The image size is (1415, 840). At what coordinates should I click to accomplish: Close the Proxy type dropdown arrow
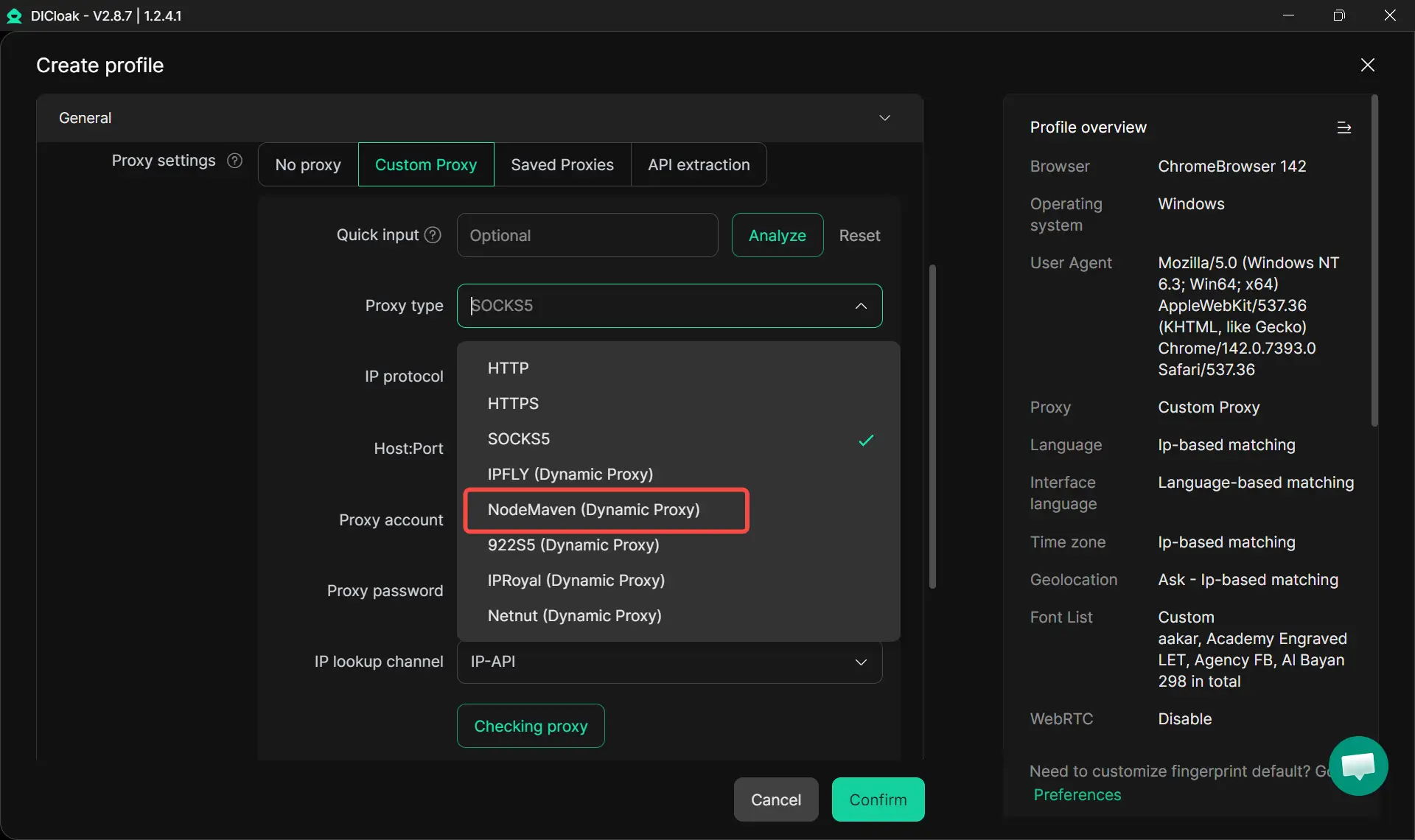coord(860,306)
